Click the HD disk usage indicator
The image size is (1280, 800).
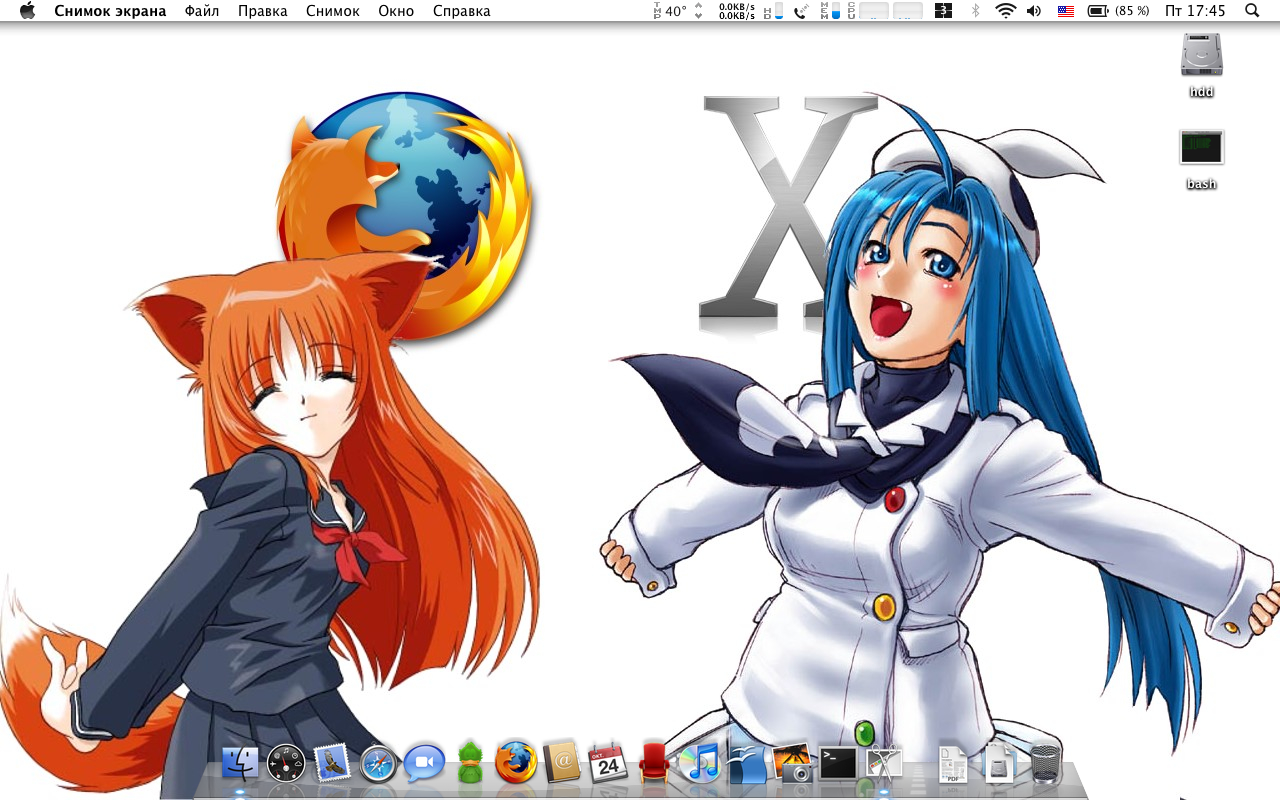[x=774, y=11]
